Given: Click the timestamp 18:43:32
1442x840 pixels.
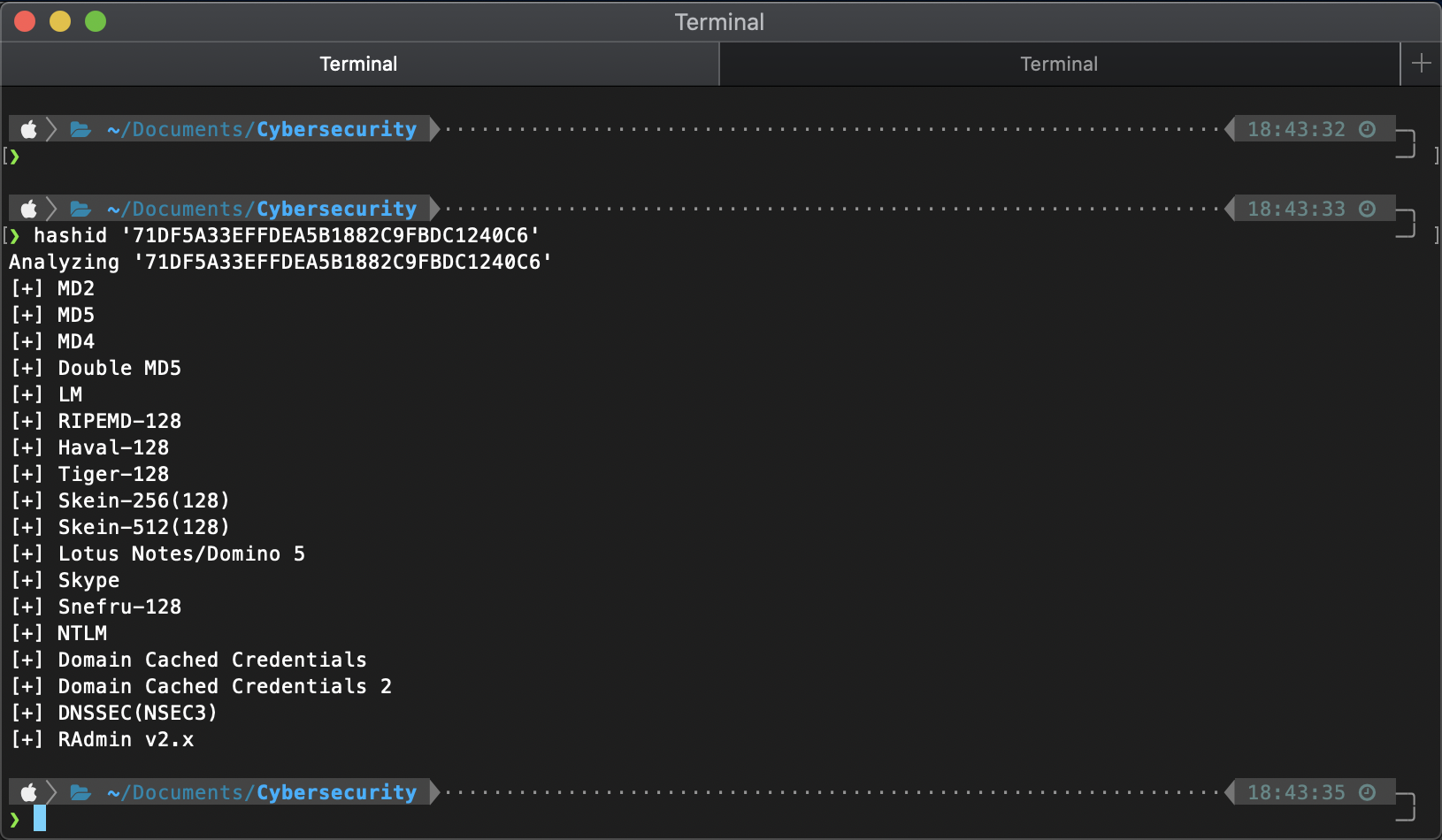Looking at the screenshot, I should pos(1296,129).
